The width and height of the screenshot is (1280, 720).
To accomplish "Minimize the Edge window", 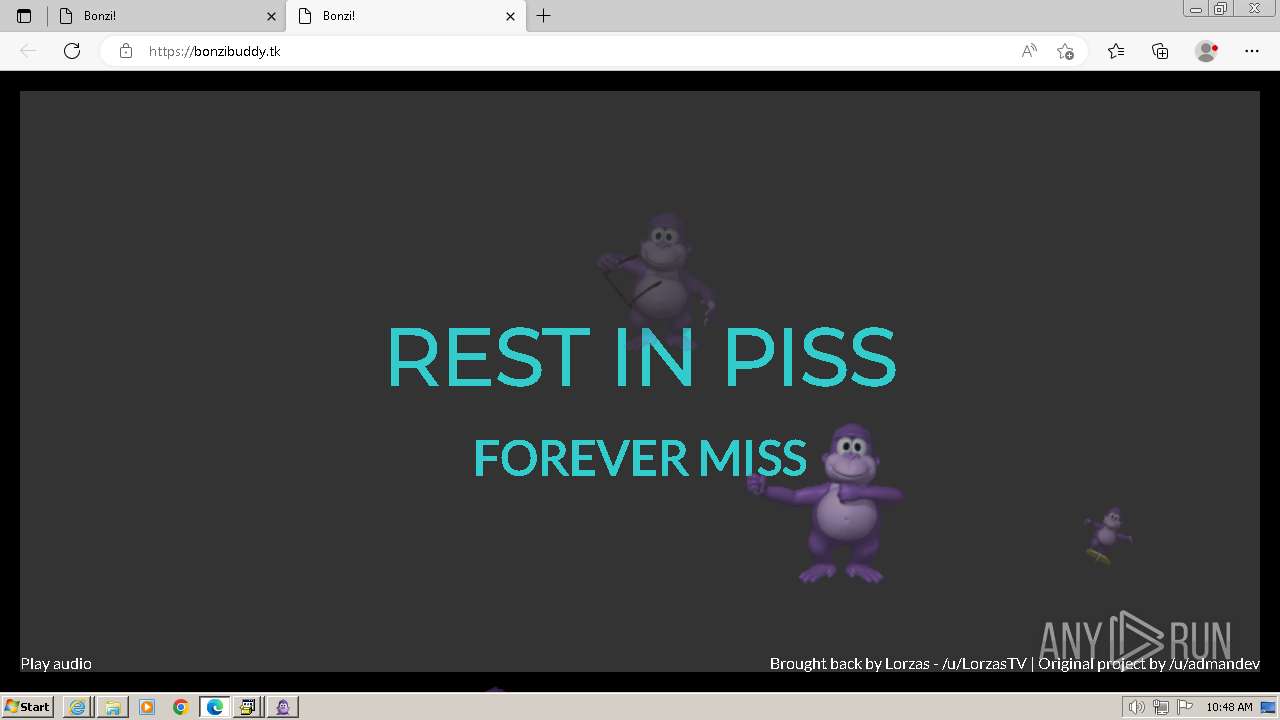I will coord(1196,9).
